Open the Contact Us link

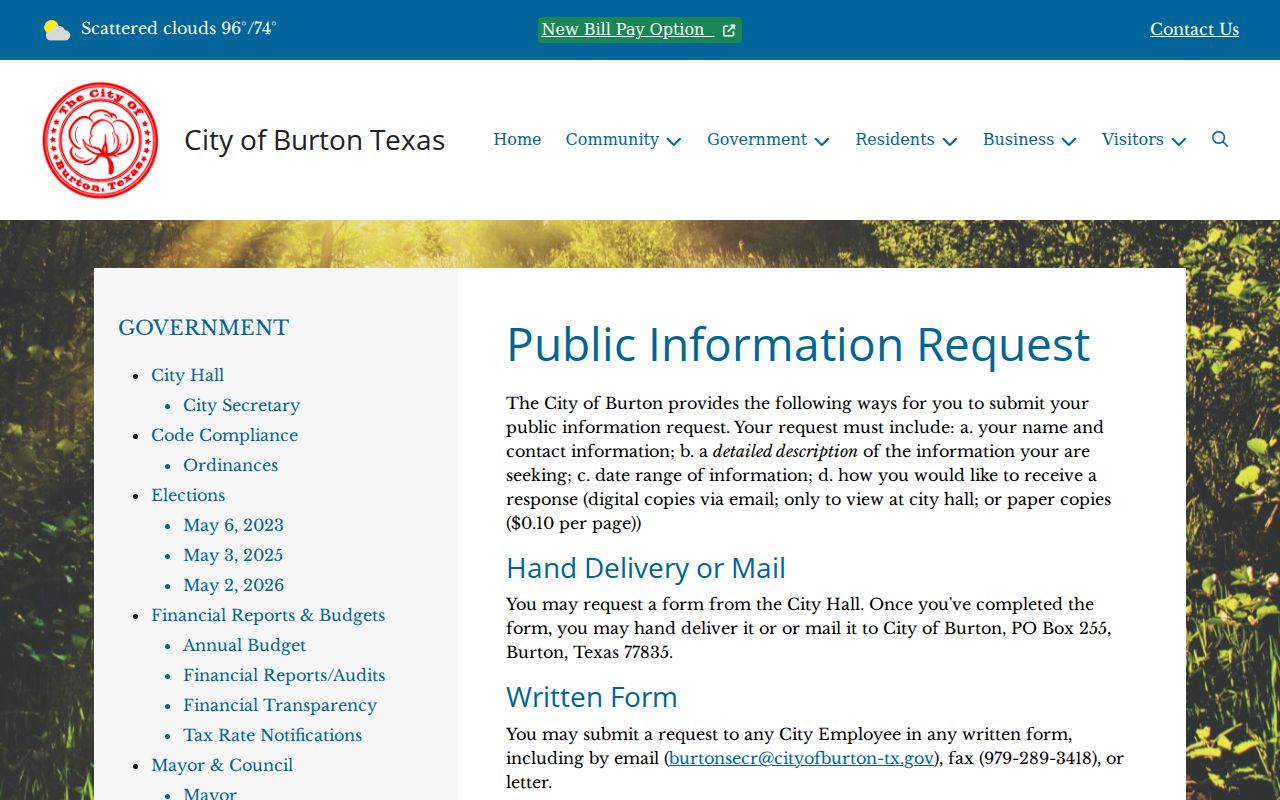pyautogui.click(x=1194, y=29)
